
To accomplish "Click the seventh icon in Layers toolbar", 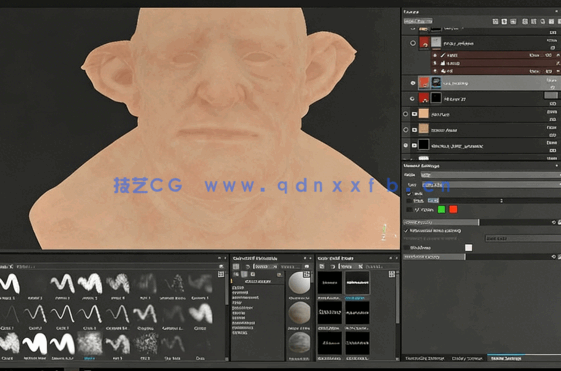I will point(551,21).
